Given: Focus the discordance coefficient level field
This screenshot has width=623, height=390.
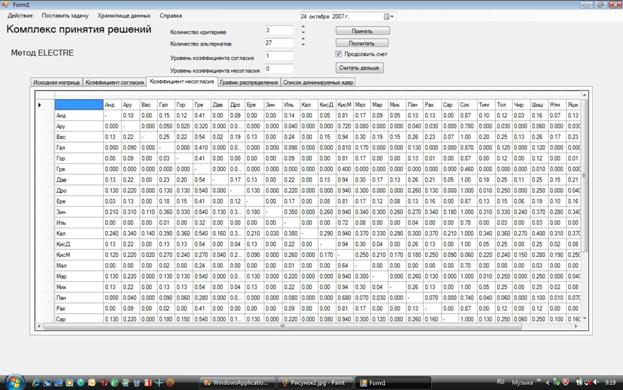Looking at the screenshot, I should (x=279, y=69).
